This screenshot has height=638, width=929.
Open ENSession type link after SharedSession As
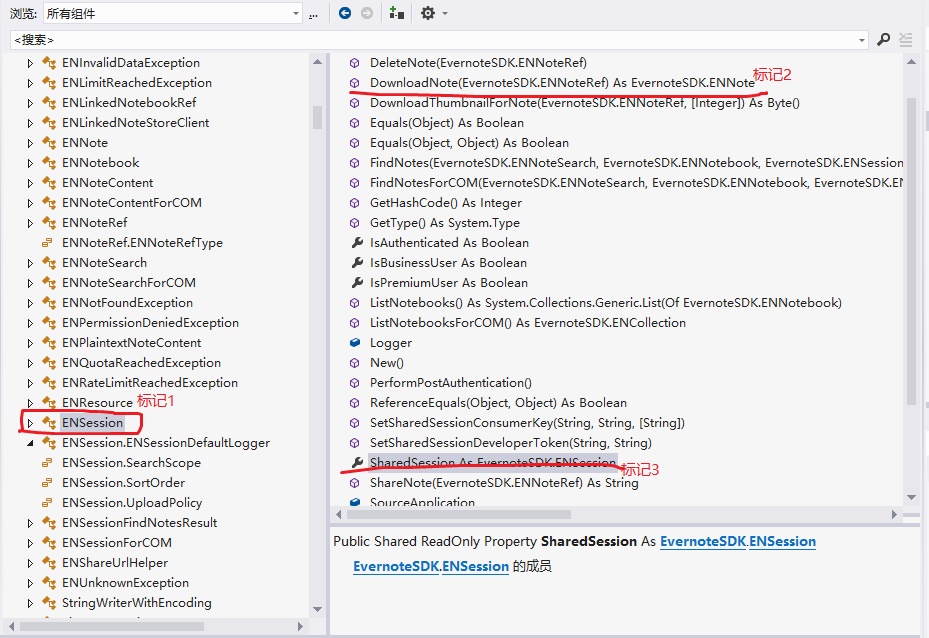tap(782, 541)
